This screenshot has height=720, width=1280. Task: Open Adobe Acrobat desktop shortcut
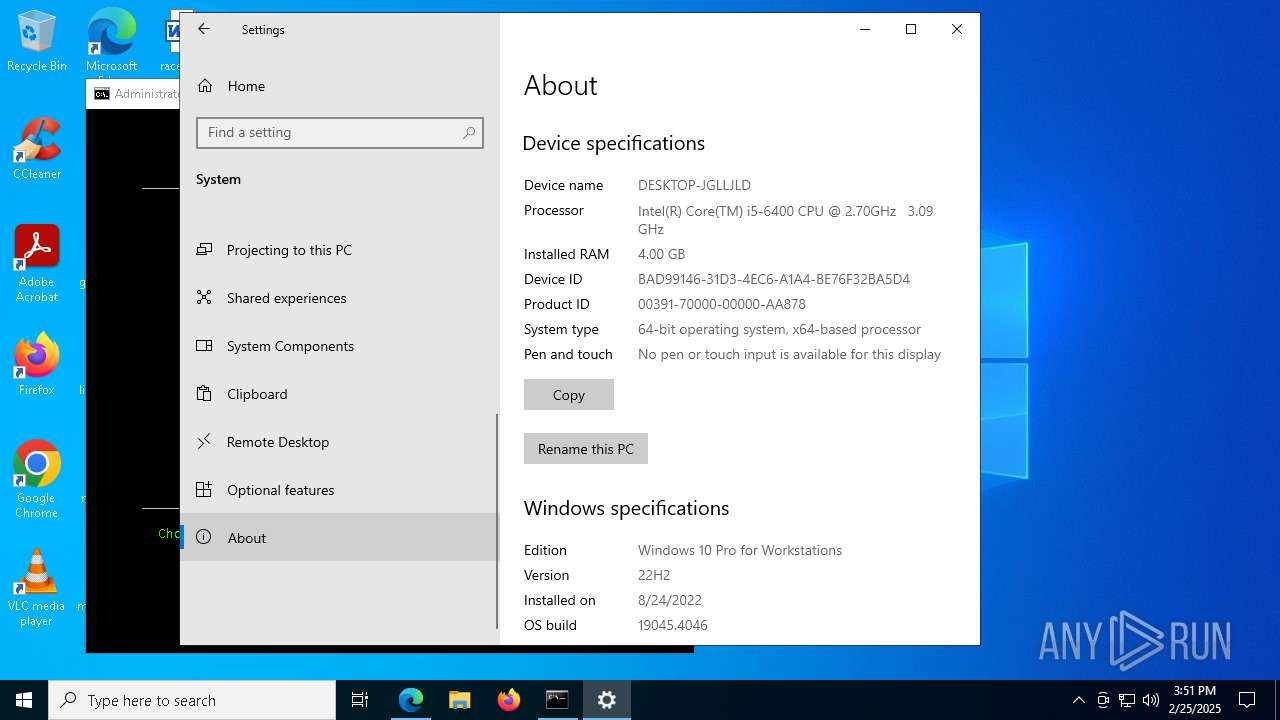(37, 263)
